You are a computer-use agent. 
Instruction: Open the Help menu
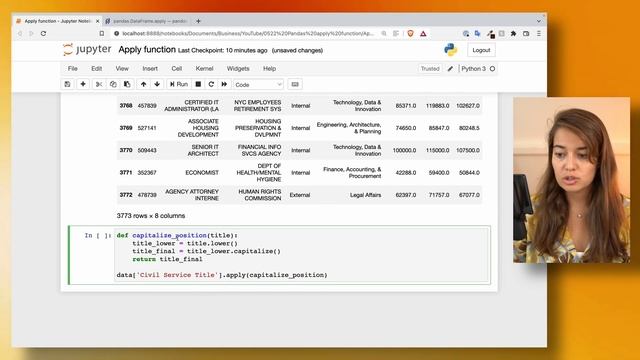[269, 69]
